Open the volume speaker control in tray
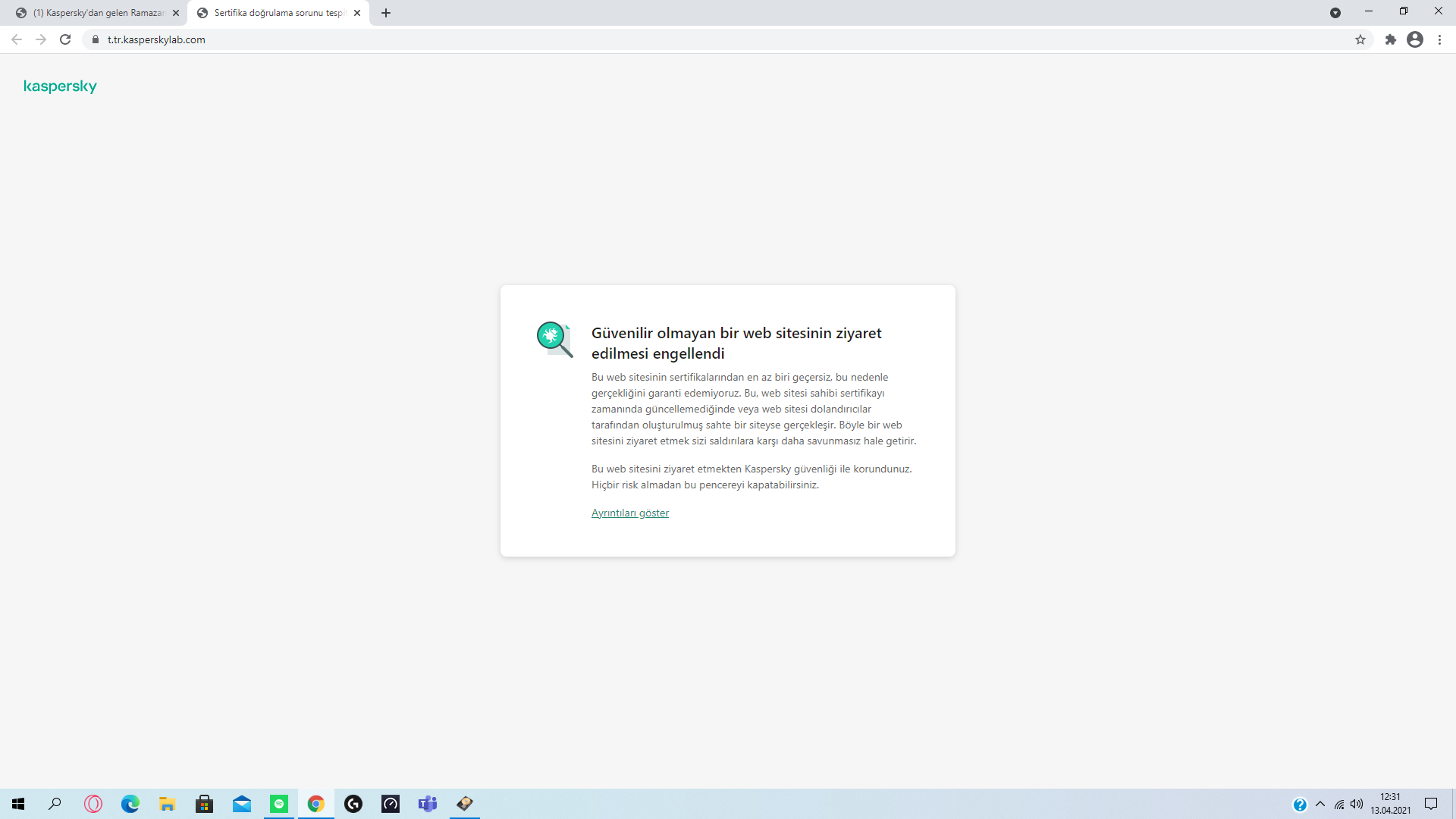1456x819 pixels. 1357,804
